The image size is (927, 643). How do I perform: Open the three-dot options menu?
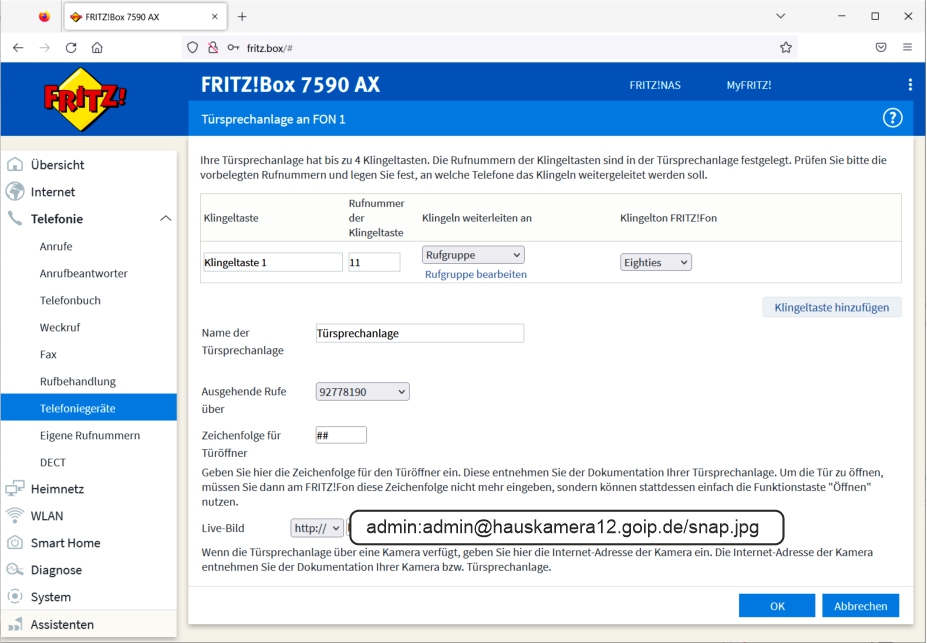pyautogui.click(x=909, y=85)
